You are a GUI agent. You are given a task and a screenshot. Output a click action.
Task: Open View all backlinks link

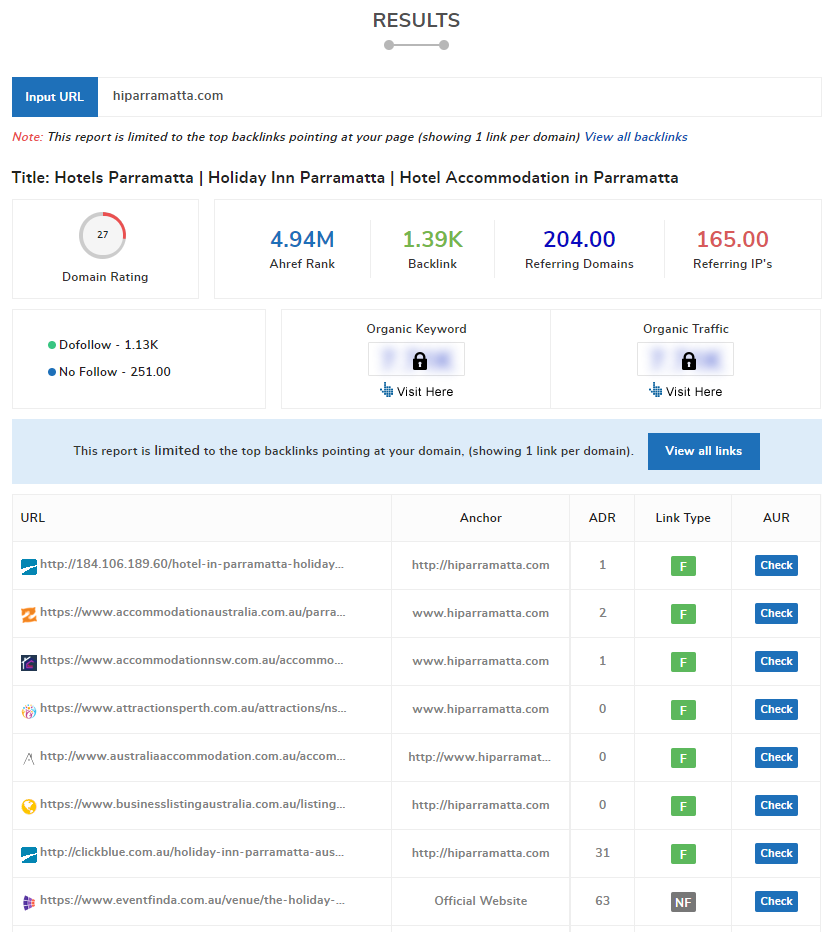point(635,137)
